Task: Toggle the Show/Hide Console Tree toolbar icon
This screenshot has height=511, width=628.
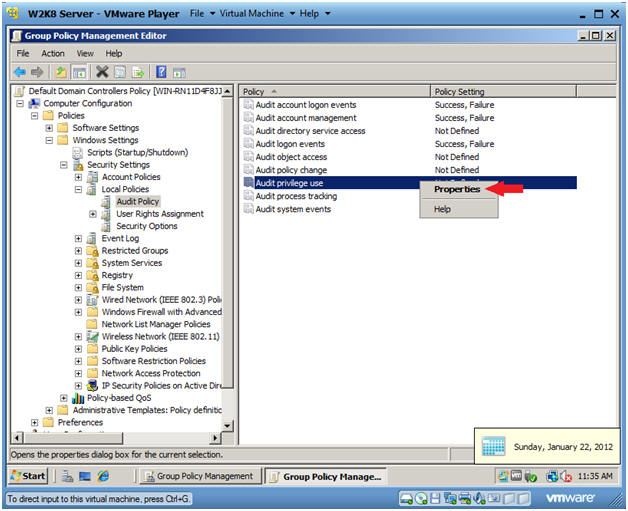Action: [79, 72]
